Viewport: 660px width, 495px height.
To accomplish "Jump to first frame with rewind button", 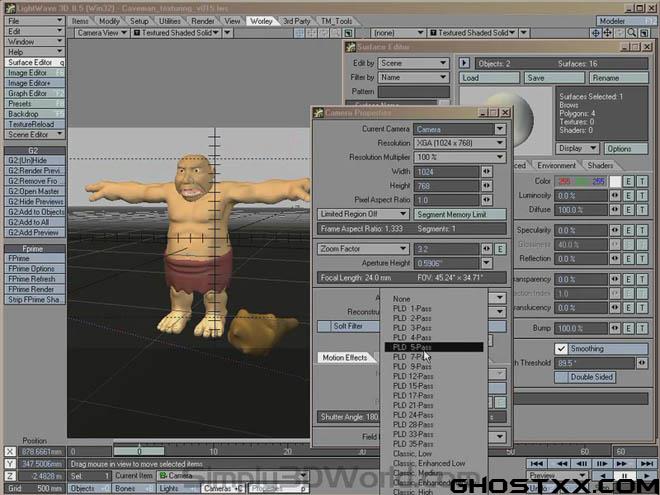I will [537, 463].
